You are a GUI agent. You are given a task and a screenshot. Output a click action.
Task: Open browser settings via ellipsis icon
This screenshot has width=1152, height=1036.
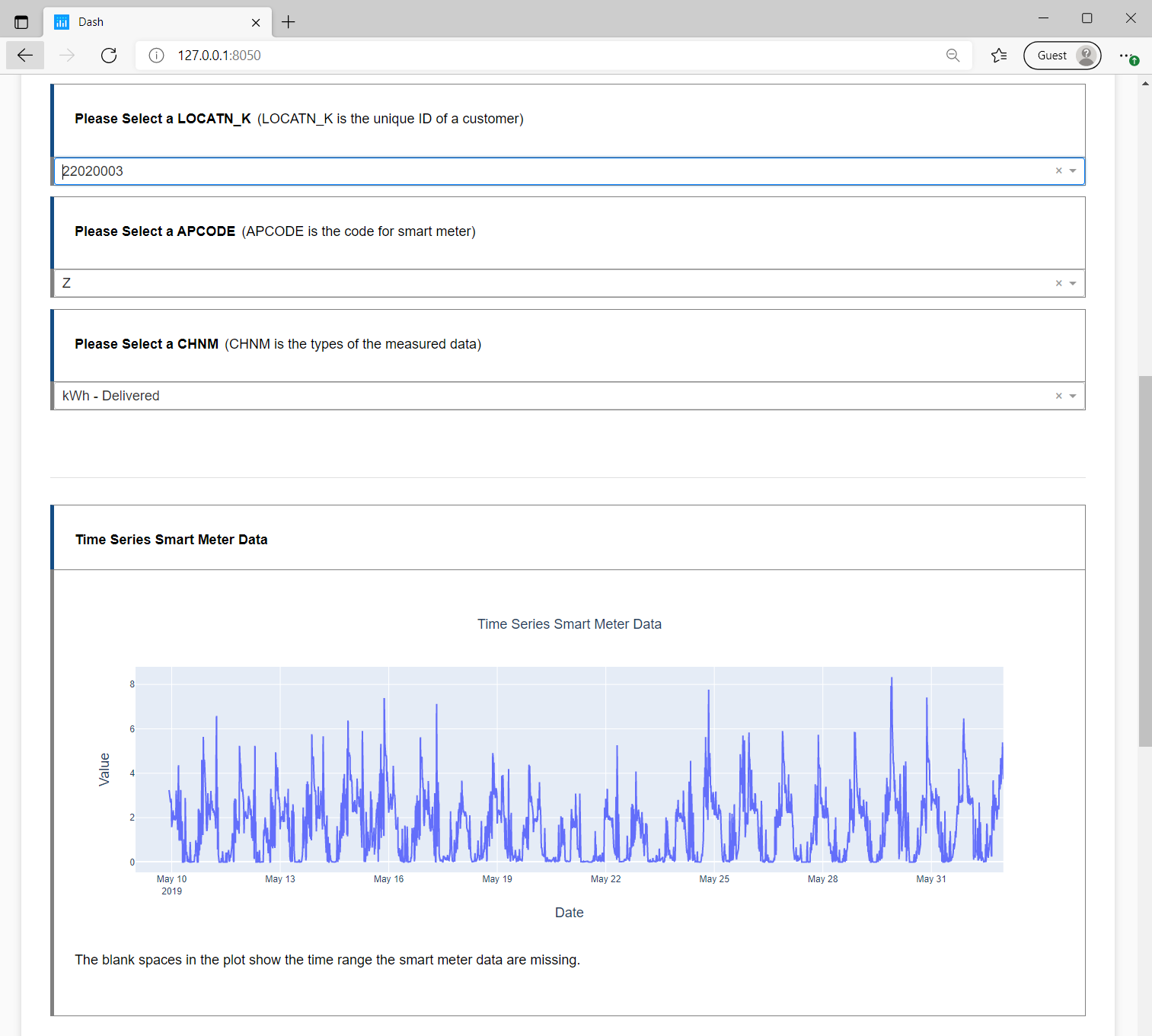coord(1128,55)
